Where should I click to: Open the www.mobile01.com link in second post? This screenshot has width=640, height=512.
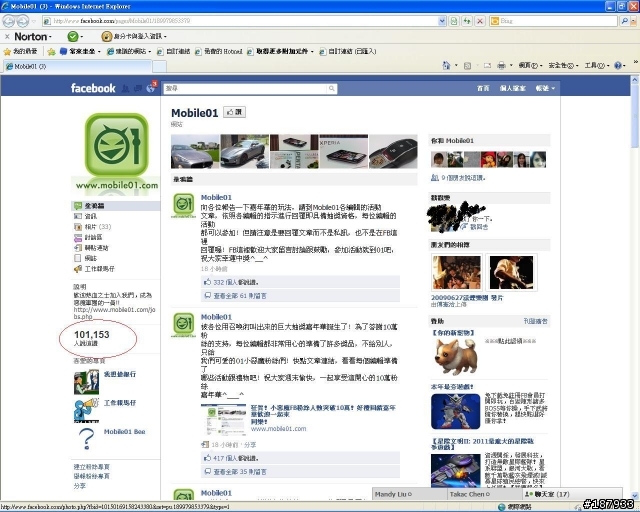278,429
